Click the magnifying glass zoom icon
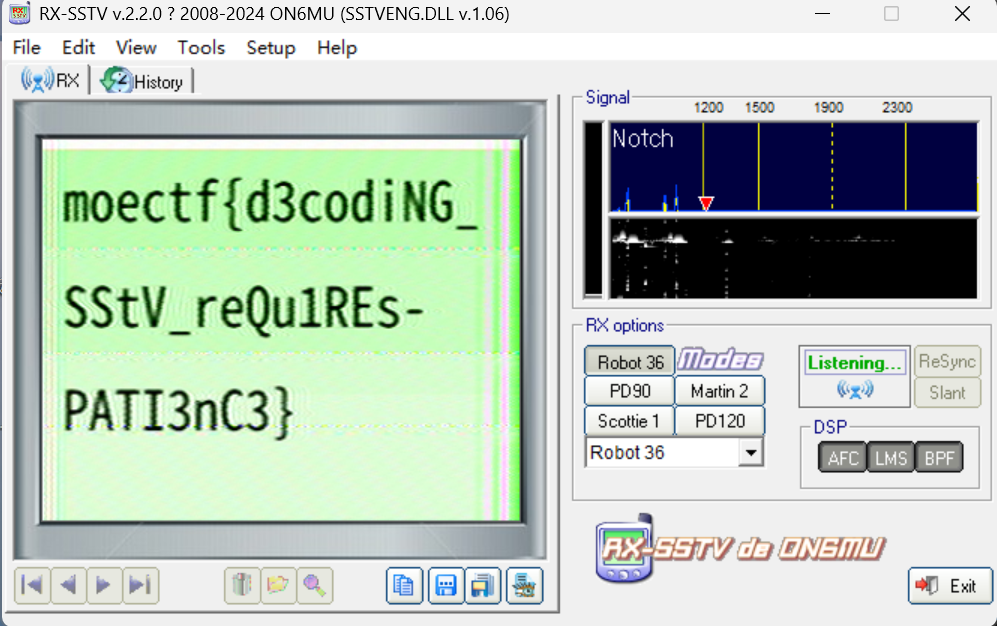 pyautogui.click(x=314, y=585)
